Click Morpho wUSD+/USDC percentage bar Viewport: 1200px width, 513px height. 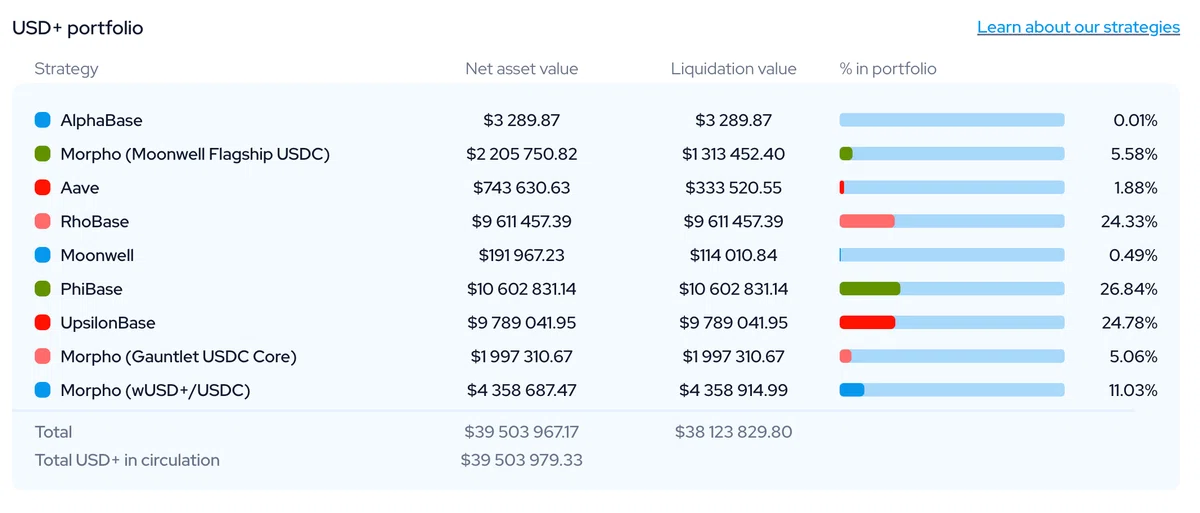click(952, 390)
